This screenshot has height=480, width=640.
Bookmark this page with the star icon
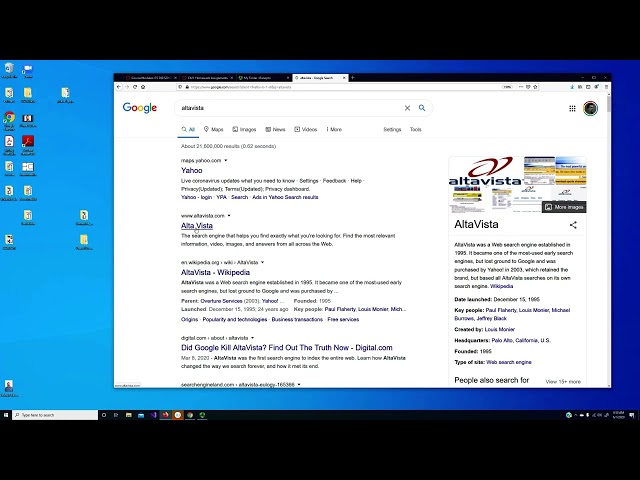[x=535, y=87]
